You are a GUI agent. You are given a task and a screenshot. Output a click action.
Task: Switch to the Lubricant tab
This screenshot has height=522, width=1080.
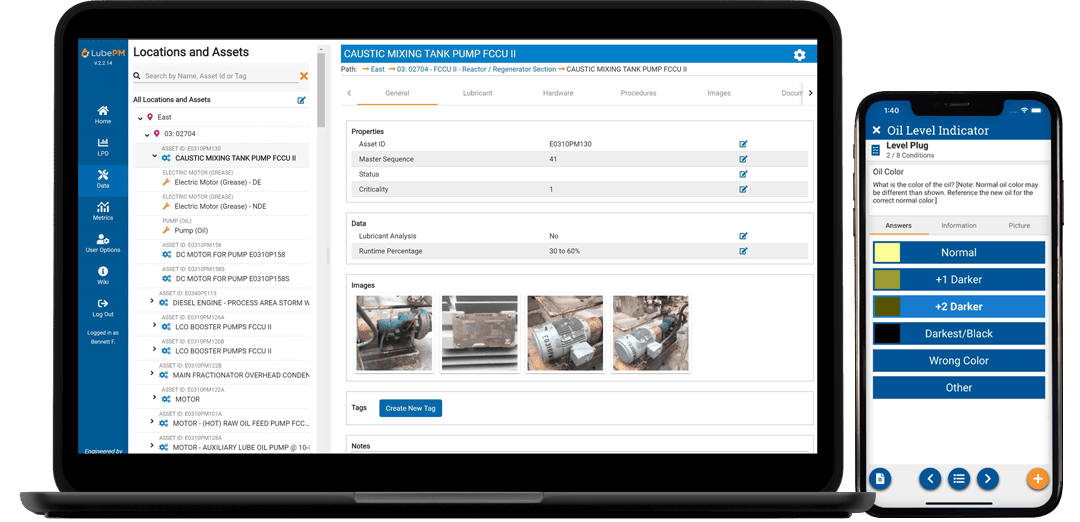pyautogui.click(x=477, y=93)
